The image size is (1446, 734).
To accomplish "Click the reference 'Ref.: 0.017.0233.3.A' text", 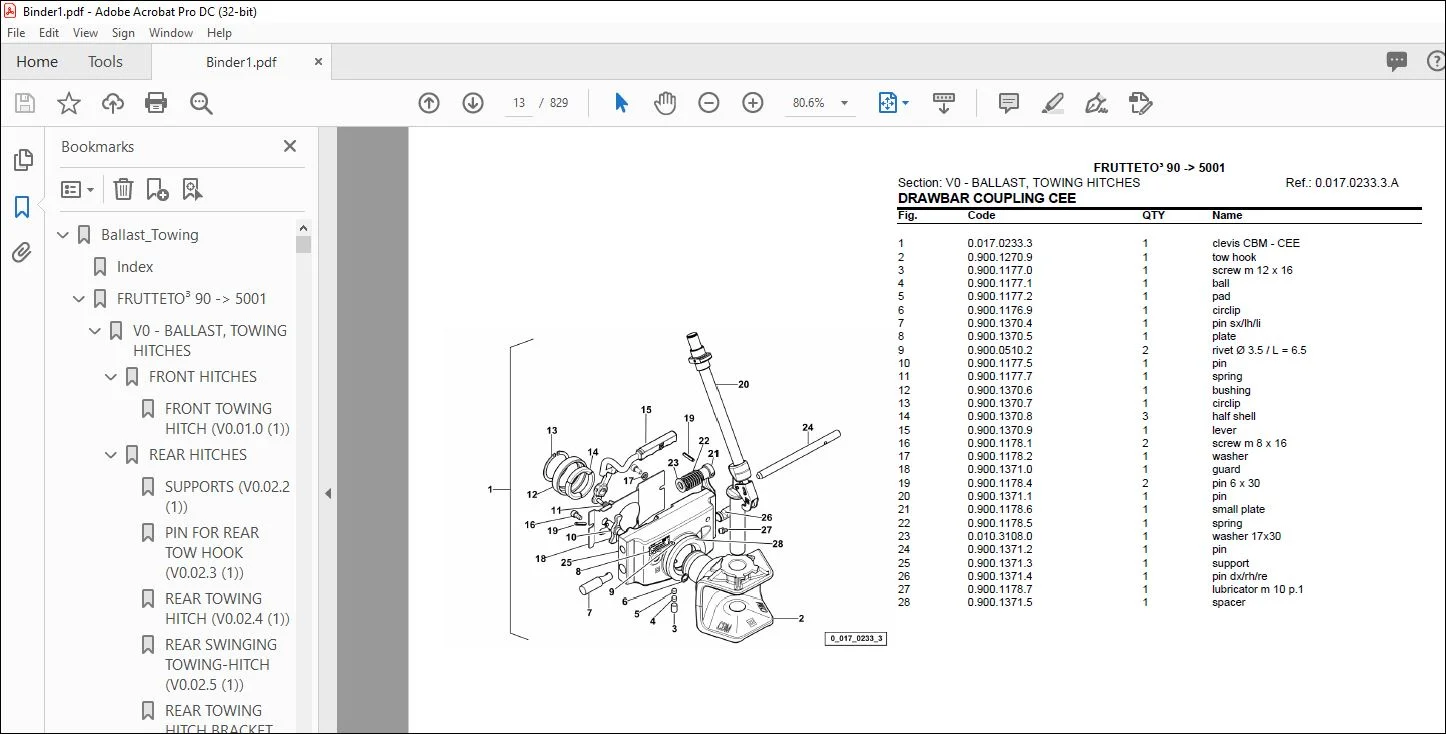I will tap(1342, 183).
